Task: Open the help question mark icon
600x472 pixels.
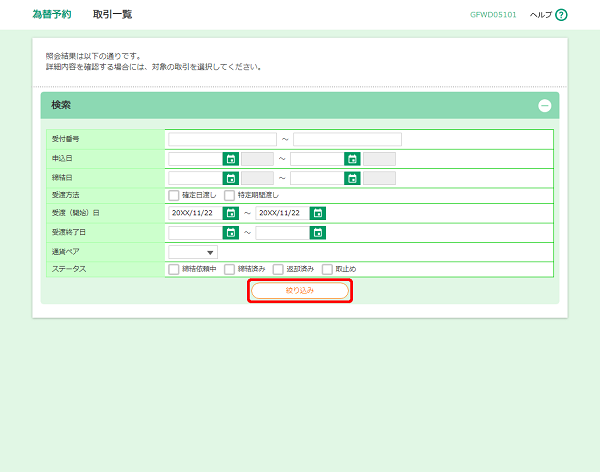Action: pyautogui.click(x=561, y=15)
